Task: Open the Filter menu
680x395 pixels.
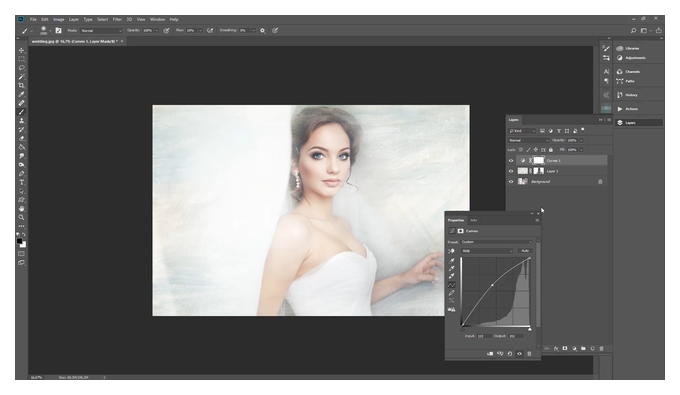Action: [117, 20]
